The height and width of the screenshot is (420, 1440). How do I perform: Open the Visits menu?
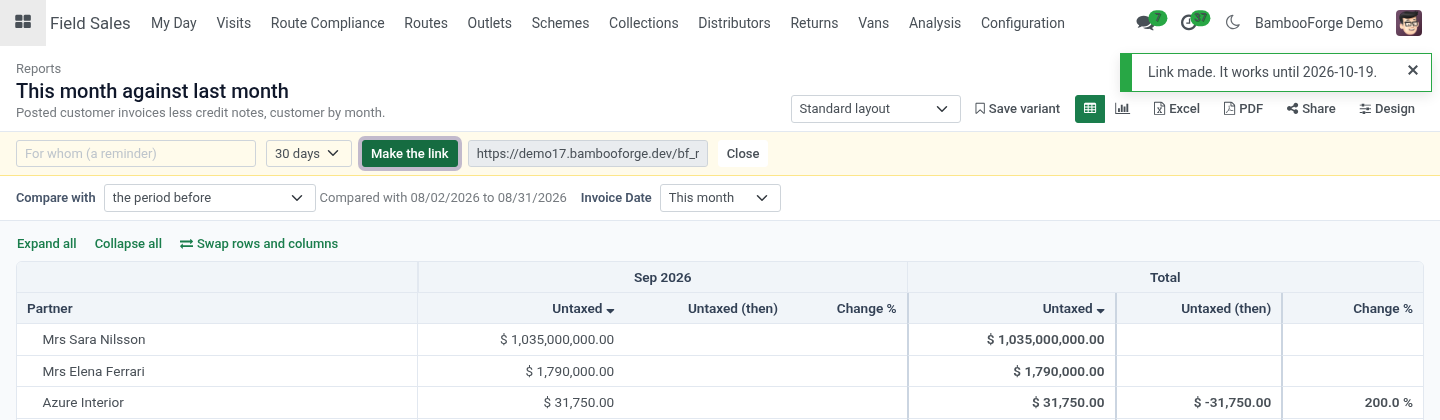234,23
